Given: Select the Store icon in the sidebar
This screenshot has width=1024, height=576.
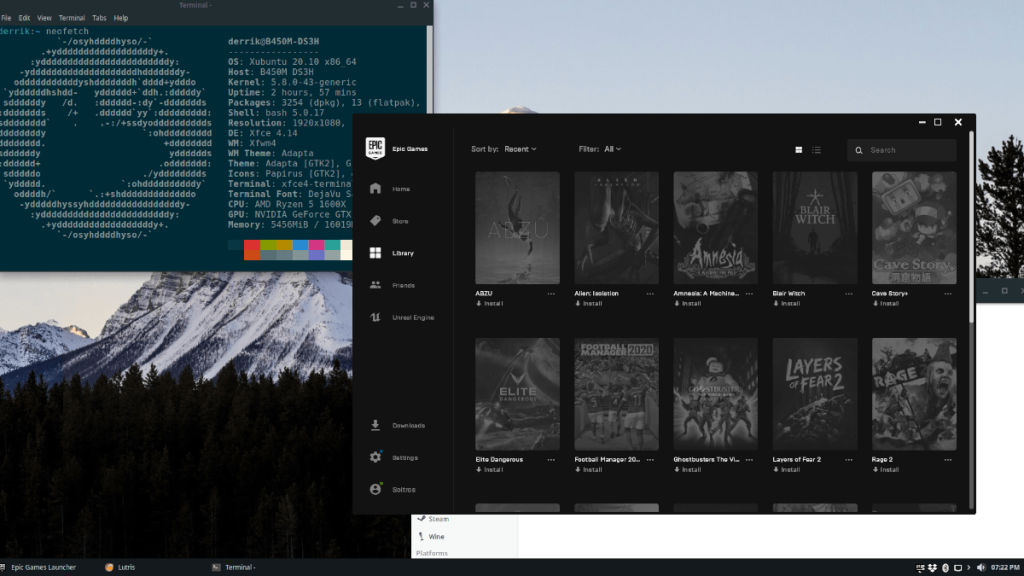Looking at the screenshot, I should tap(375, 220).
